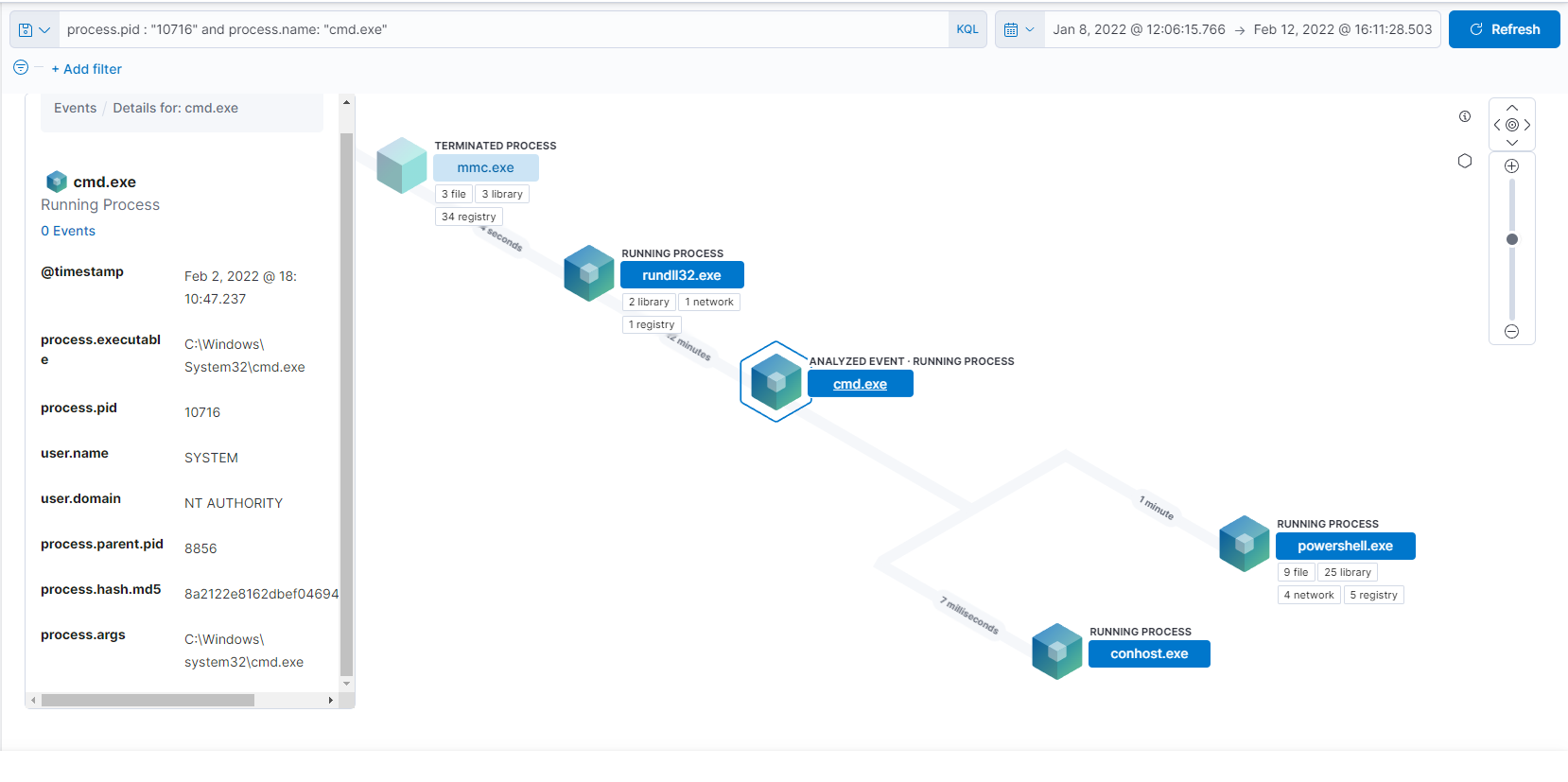This screenshot has height=782, width=1568.
Task: Click inside the KQL query input field
Action: point(501,29)
